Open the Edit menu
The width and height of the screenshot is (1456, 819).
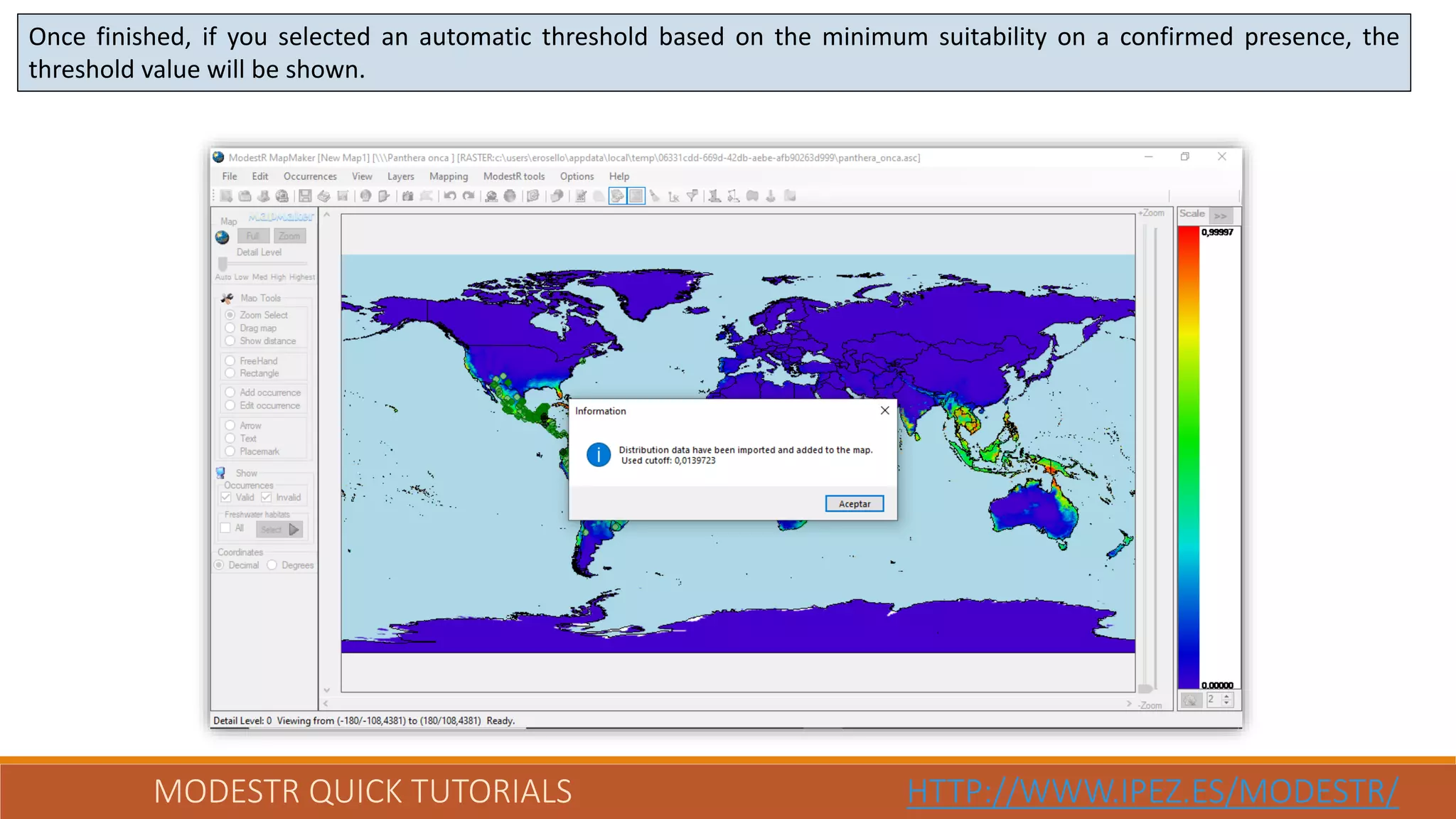tap(260, 176)
